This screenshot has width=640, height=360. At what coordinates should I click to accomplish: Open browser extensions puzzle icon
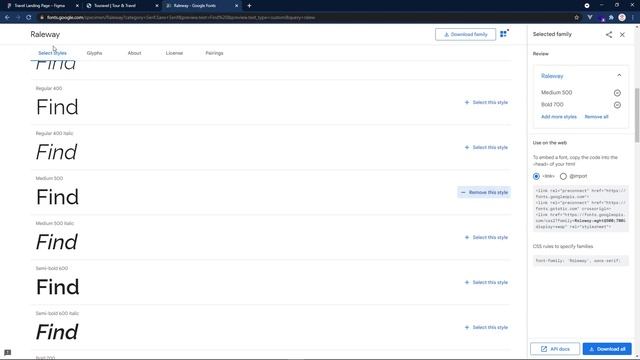611,18
